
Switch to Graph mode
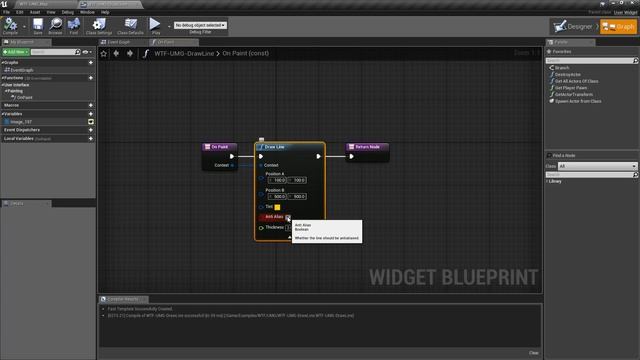tap(618, 27)
